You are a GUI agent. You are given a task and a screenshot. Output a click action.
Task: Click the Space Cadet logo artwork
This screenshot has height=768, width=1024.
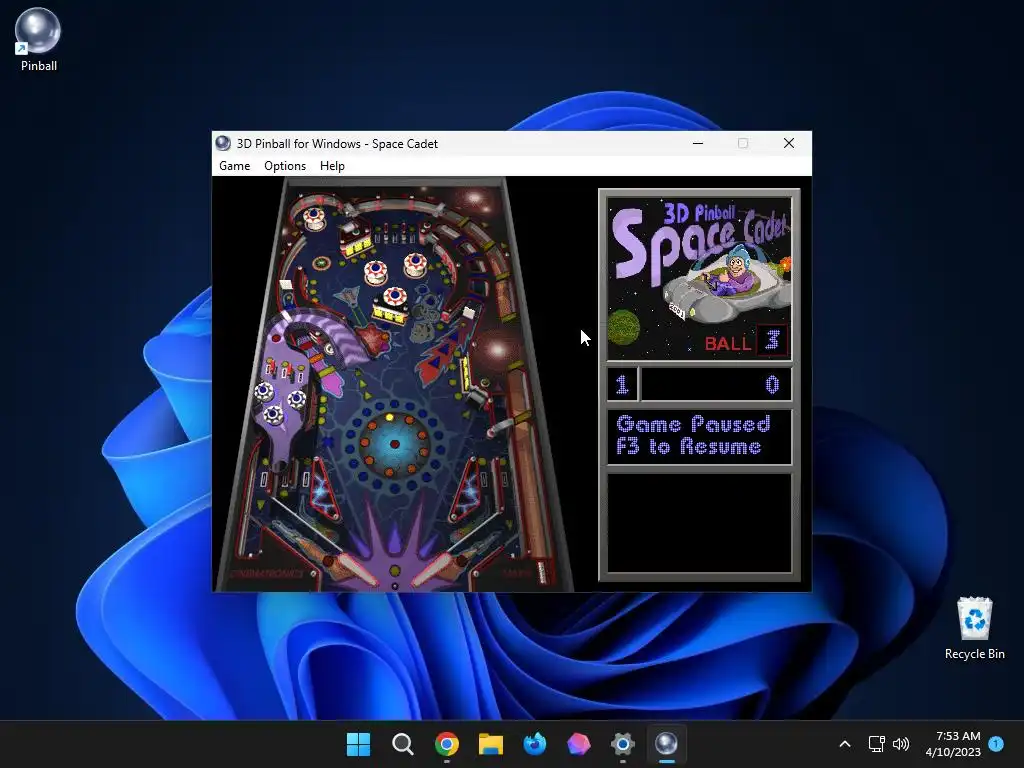[699, 278]
